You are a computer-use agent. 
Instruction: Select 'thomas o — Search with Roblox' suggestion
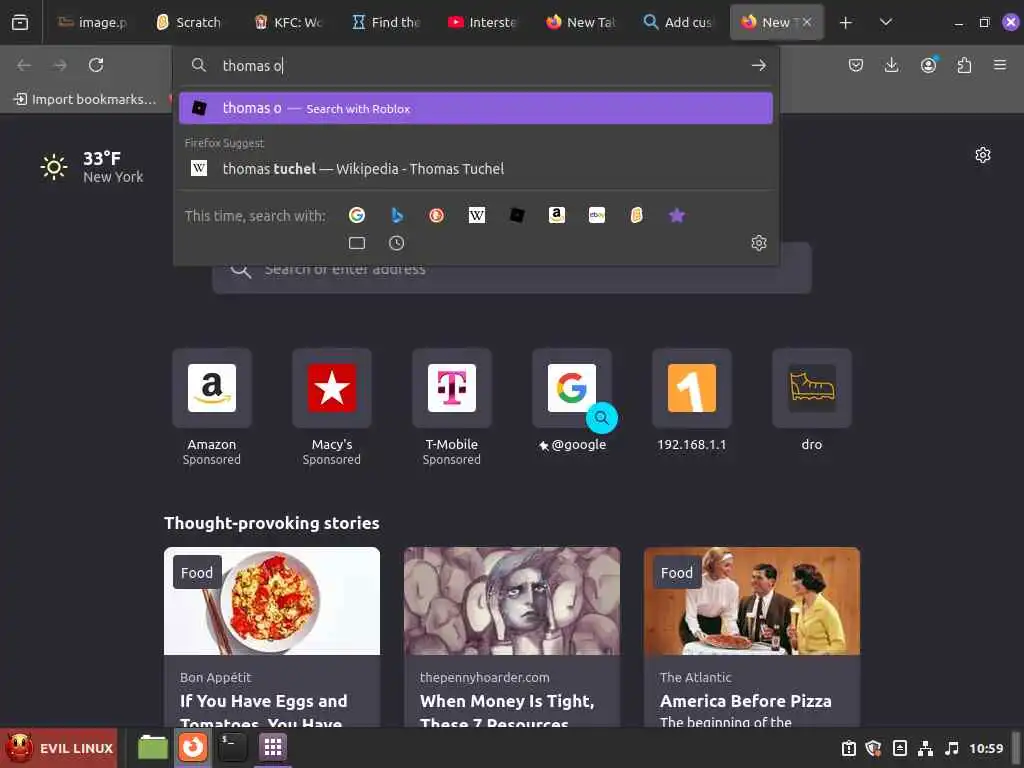pos(475,108)
